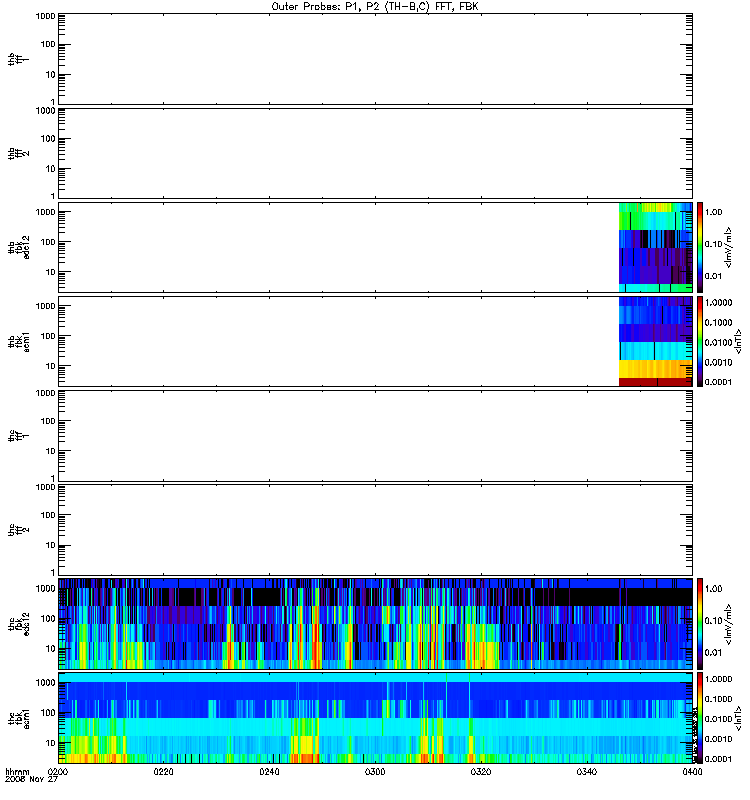
Task: Click the 'thc fff 2' panel axis label
Action: point(18,530)
